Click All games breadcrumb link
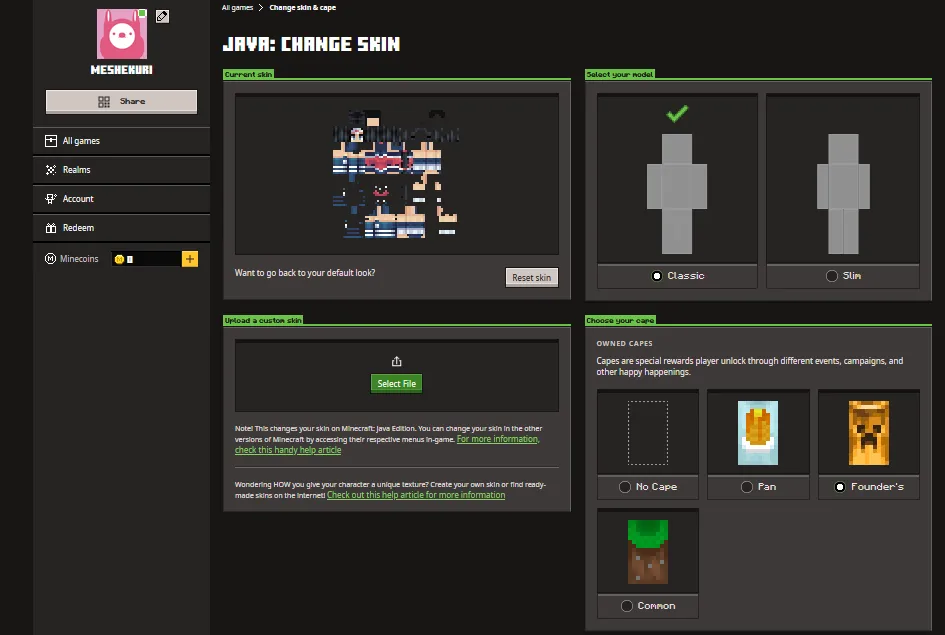The image size is (945, 635). pyautogui.click(x=237, y=8)
